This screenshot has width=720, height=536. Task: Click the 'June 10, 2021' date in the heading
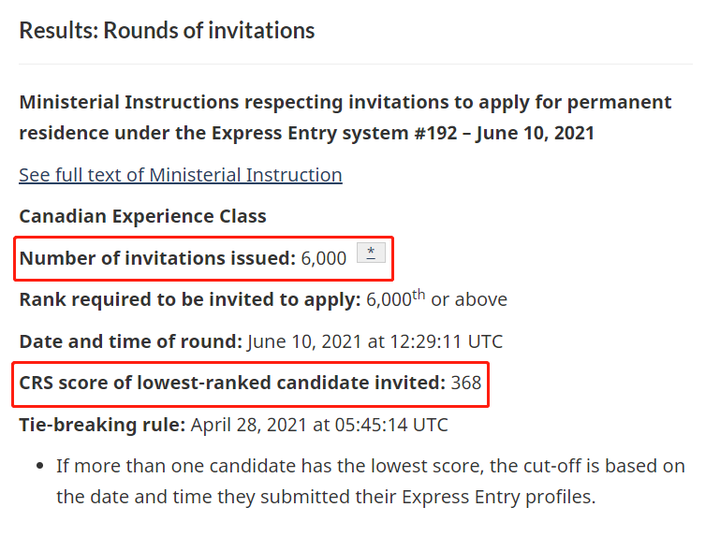tap(534, 133)
